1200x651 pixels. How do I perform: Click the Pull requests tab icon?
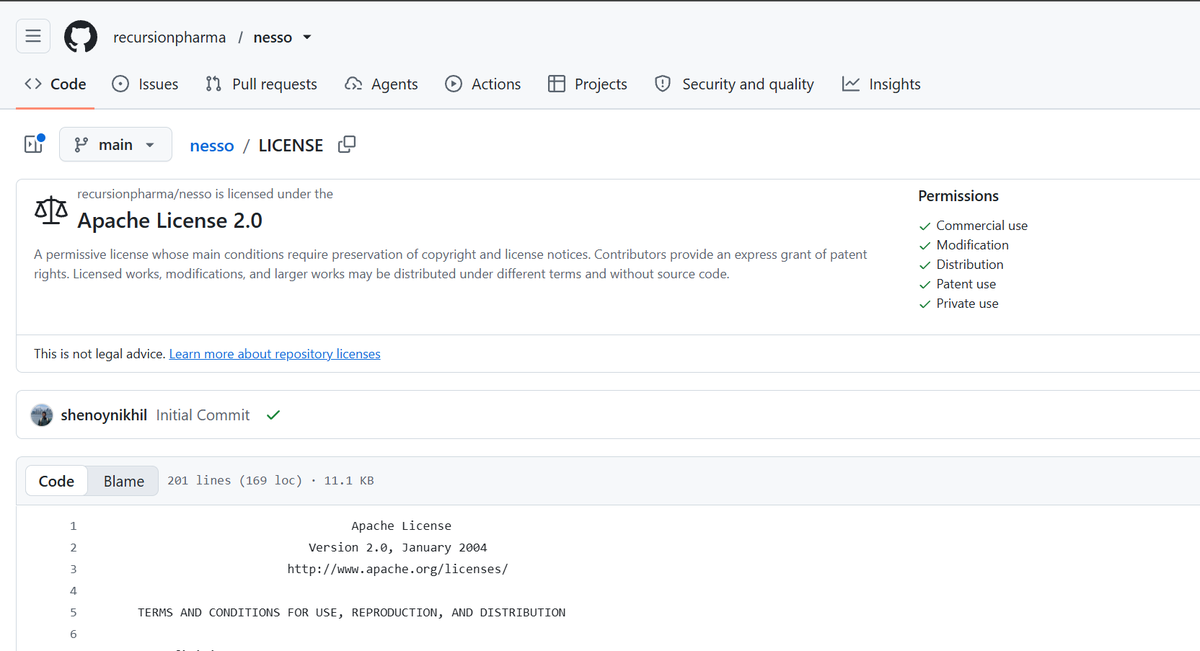click(213, 84)
